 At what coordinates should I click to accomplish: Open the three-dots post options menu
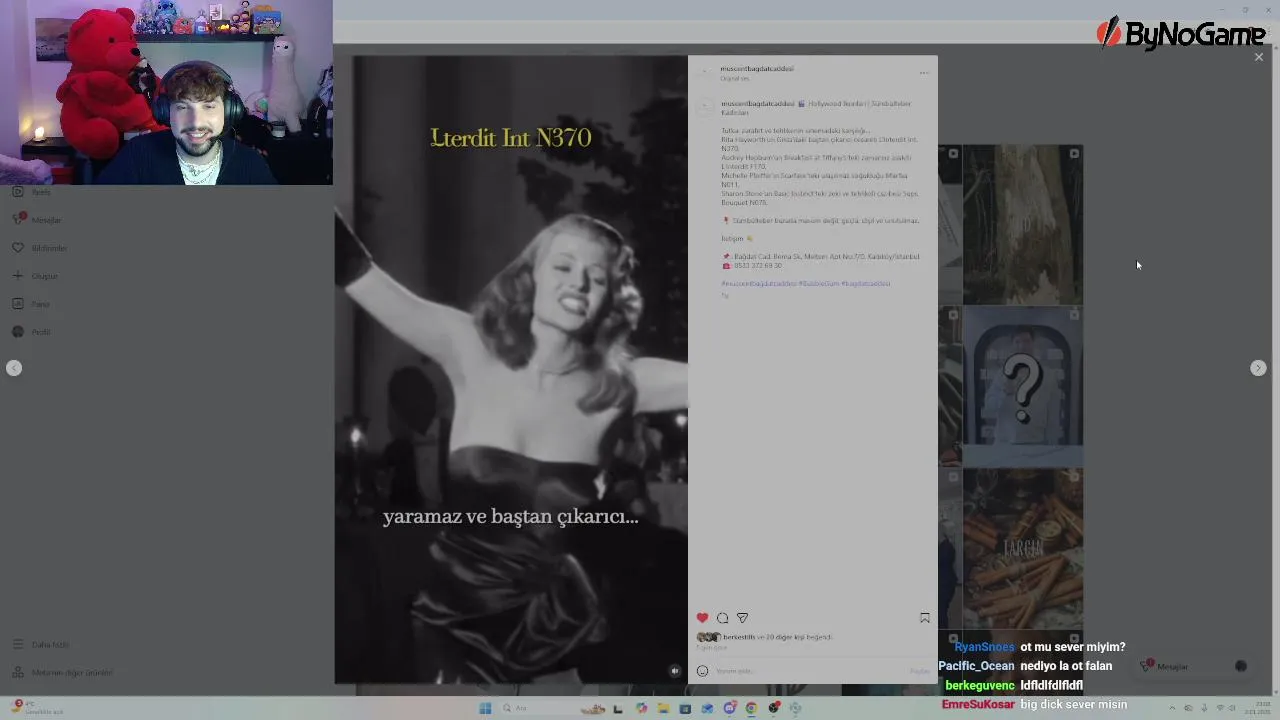coord(923,73)
